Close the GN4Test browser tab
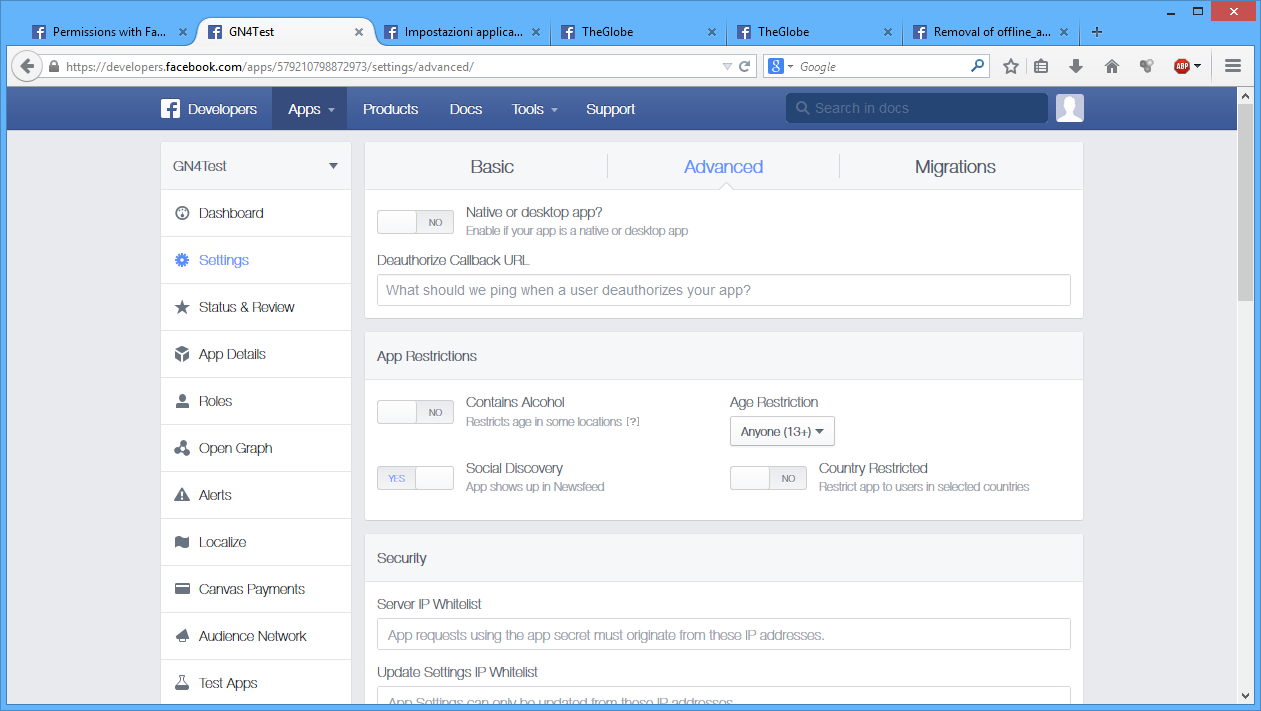The height and width of the screenshot is (711, 1261). pyautogui.click(x=359, y=32)
